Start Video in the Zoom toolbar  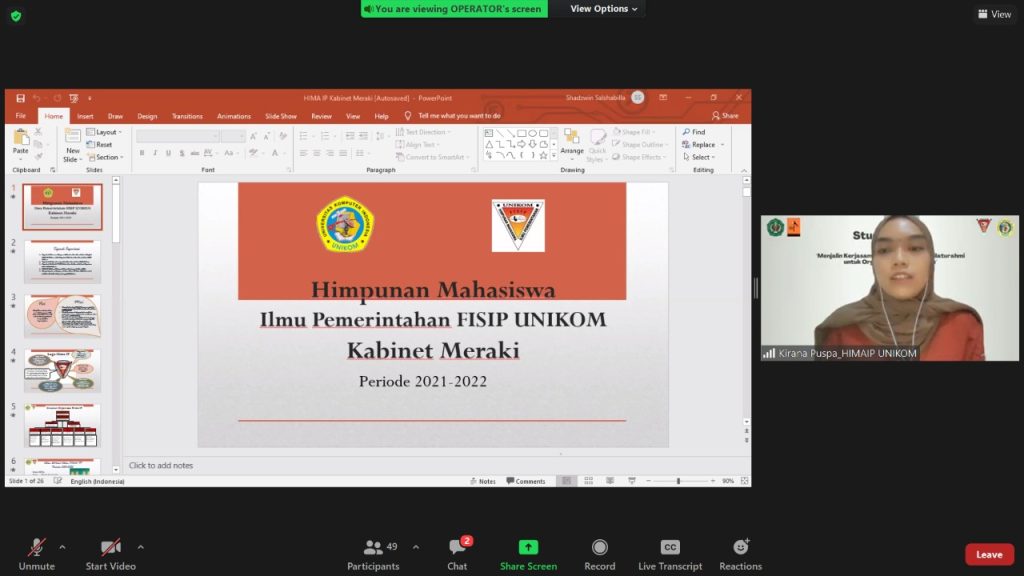pyautogui.click(x=110, y=554)
